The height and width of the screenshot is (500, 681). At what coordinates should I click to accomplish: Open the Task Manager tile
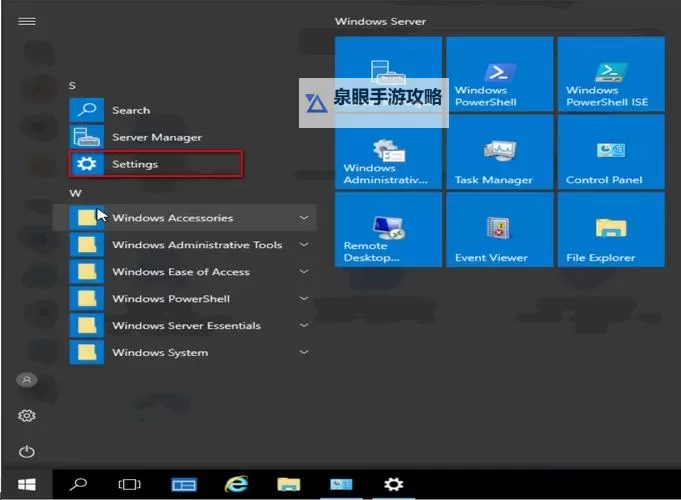[499, 152]
